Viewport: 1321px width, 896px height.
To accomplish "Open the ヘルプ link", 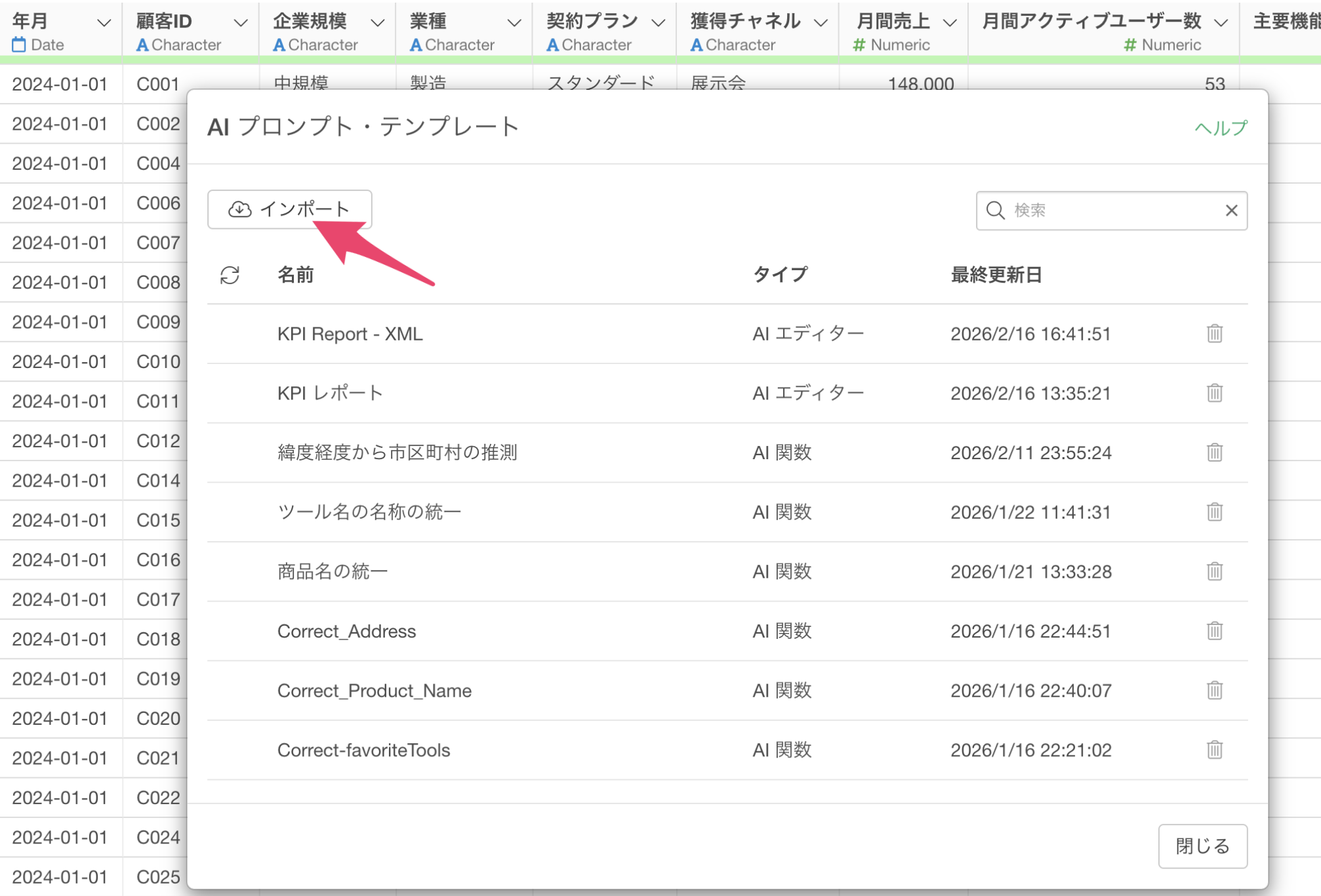I will (x=1220, y=128).
